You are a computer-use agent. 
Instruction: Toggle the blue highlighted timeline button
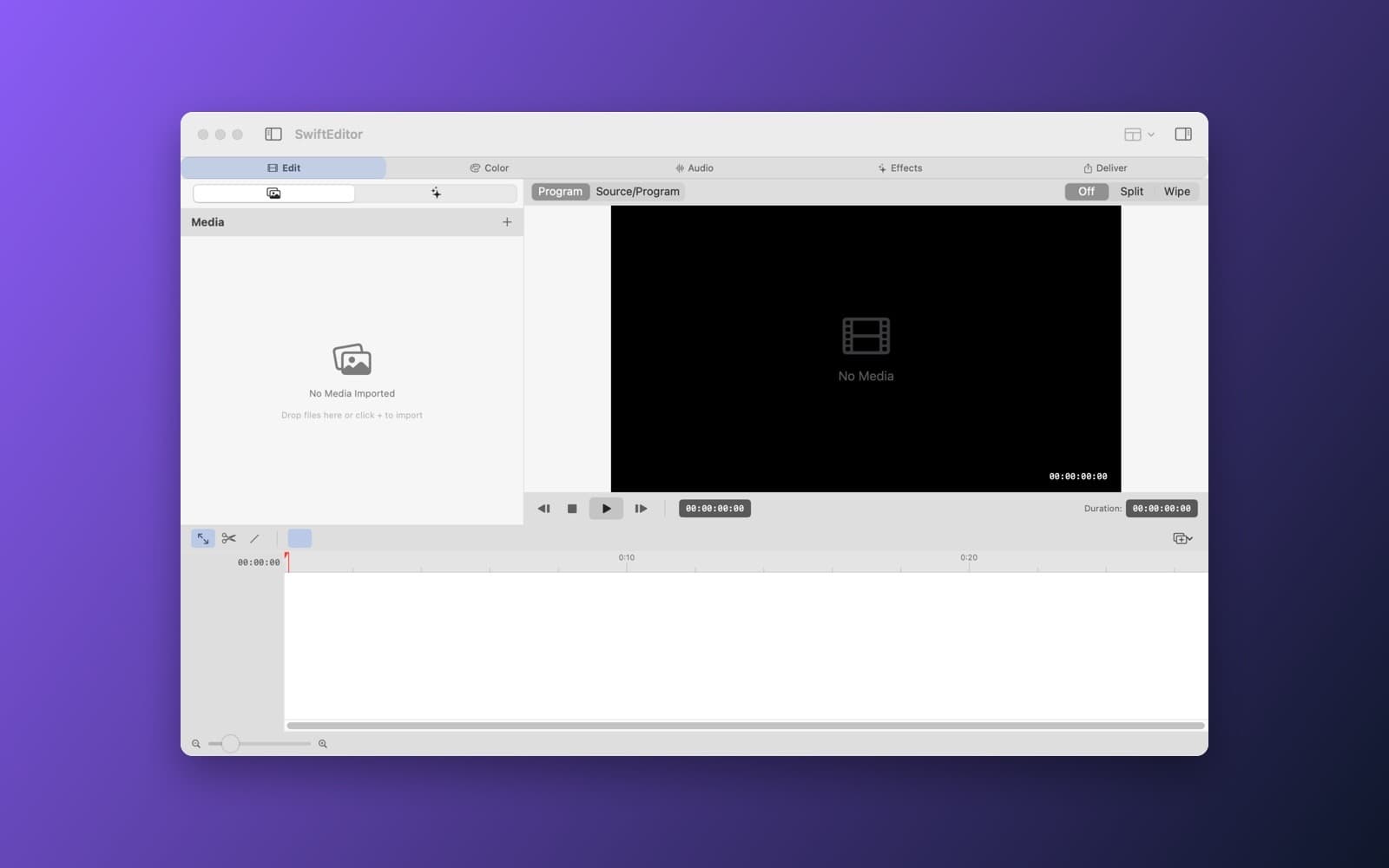click(300, 538)
